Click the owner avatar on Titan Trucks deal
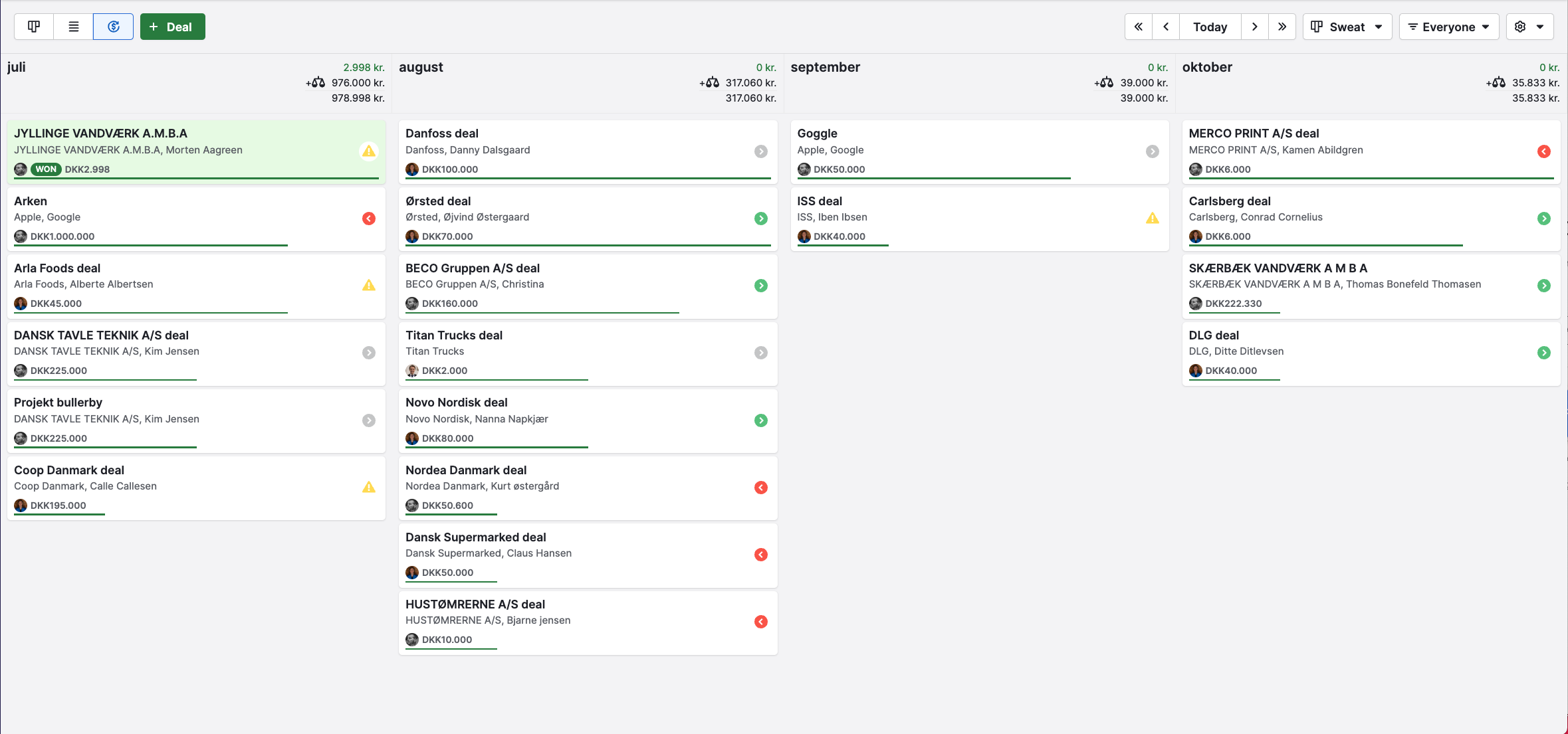The height and width of the screenshot is (734, 1568). click(412, 371)
